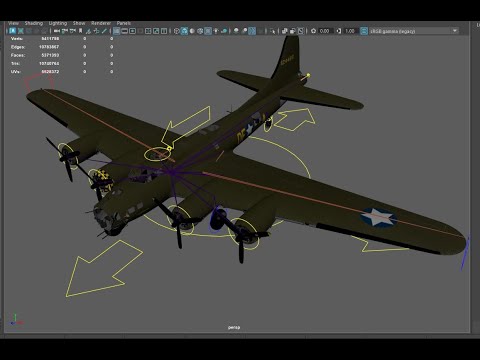
Task: Activate the Grease Pencil tool icon
Action: [x=104, y=31]
